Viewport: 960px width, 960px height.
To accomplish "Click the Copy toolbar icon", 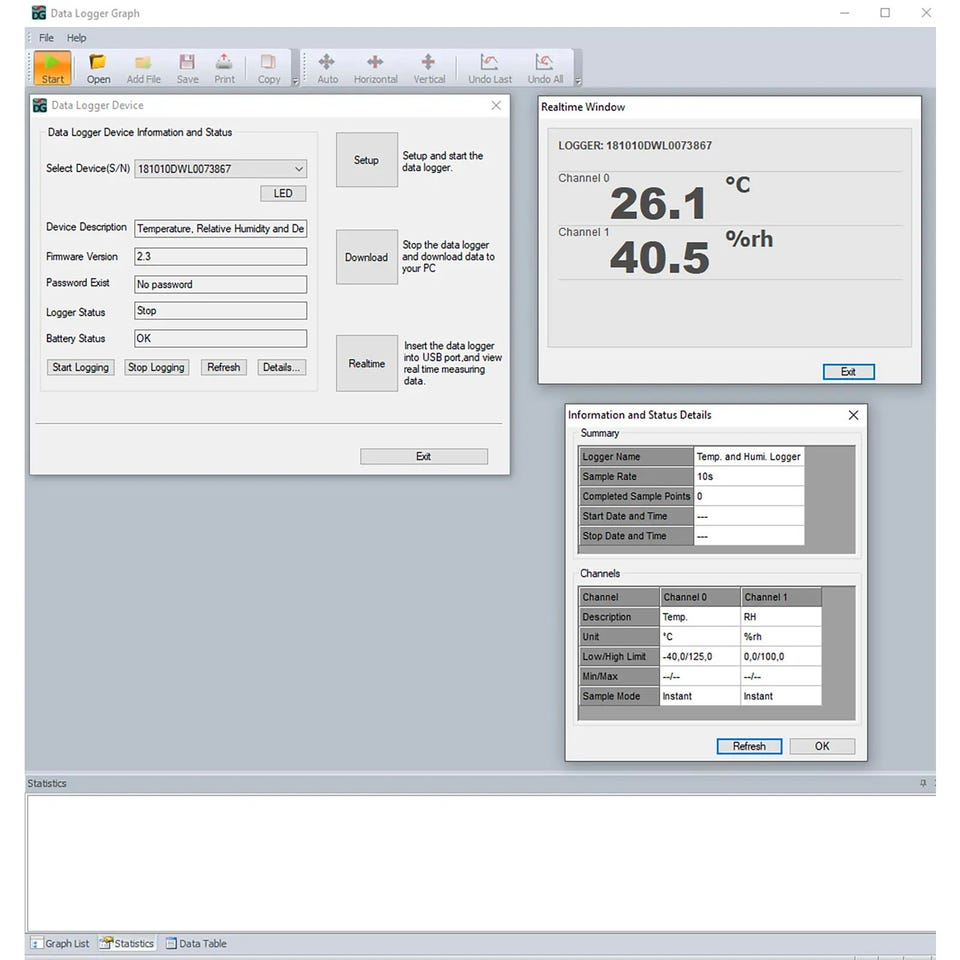I will click(269, 68).
